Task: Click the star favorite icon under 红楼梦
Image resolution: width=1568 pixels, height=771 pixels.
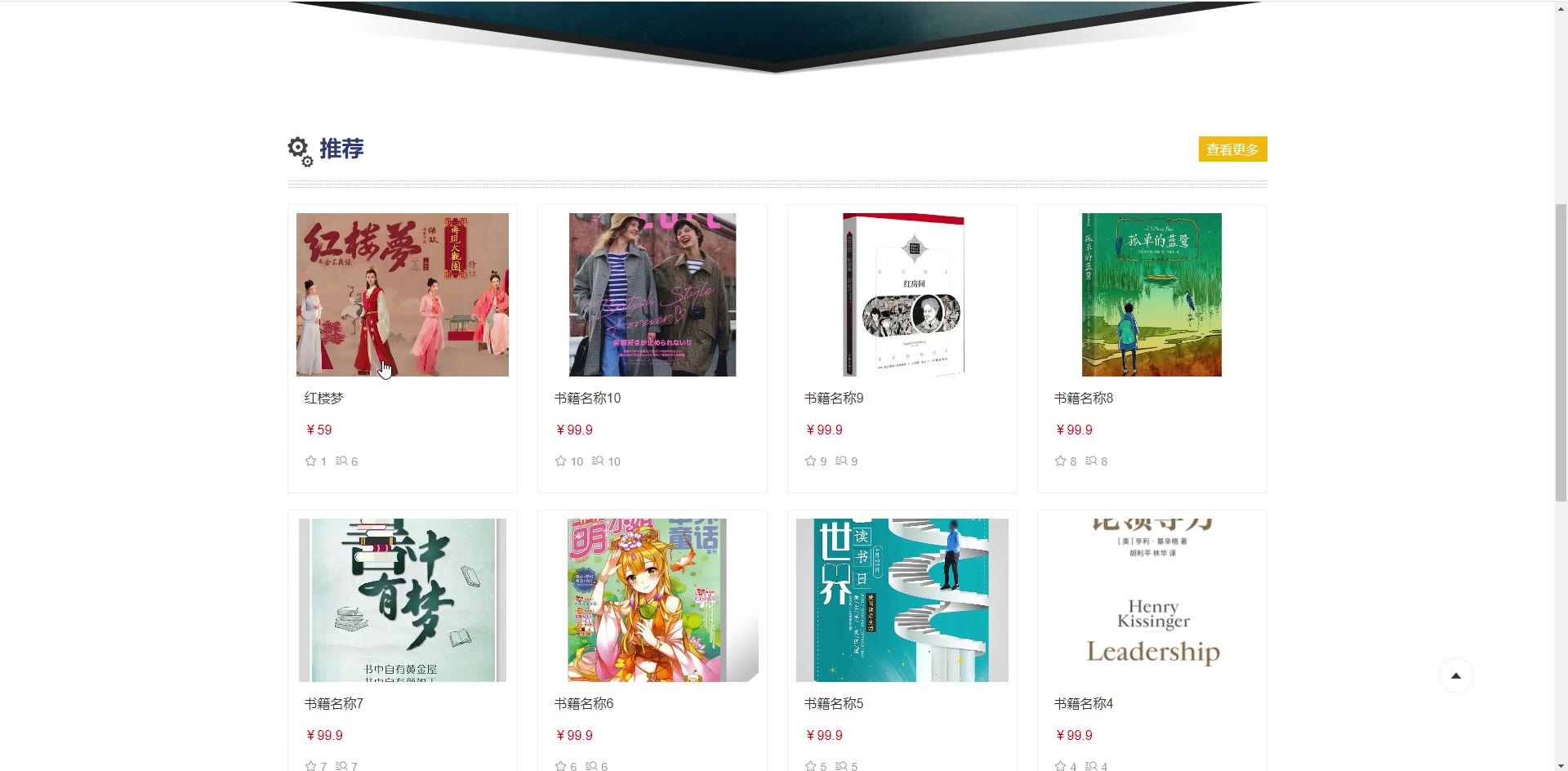Action: 310,461
